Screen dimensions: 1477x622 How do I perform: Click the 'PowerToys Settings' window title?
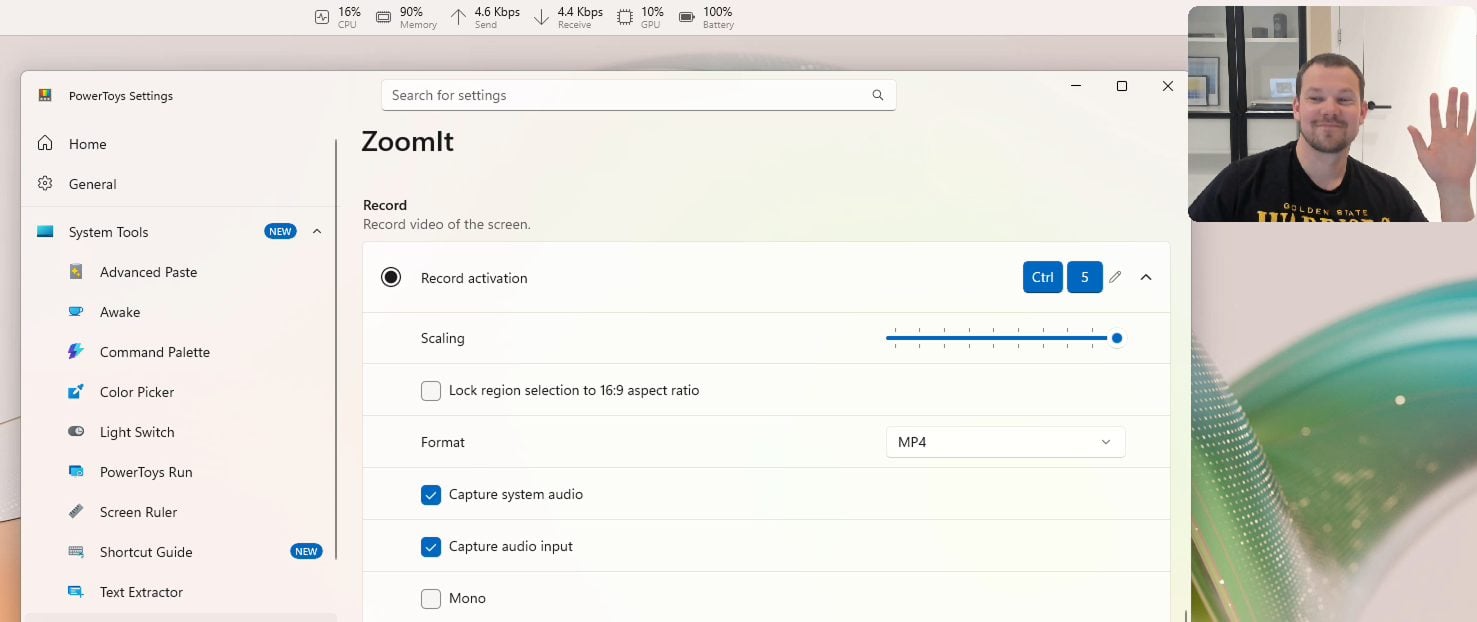tap(121, 96)
